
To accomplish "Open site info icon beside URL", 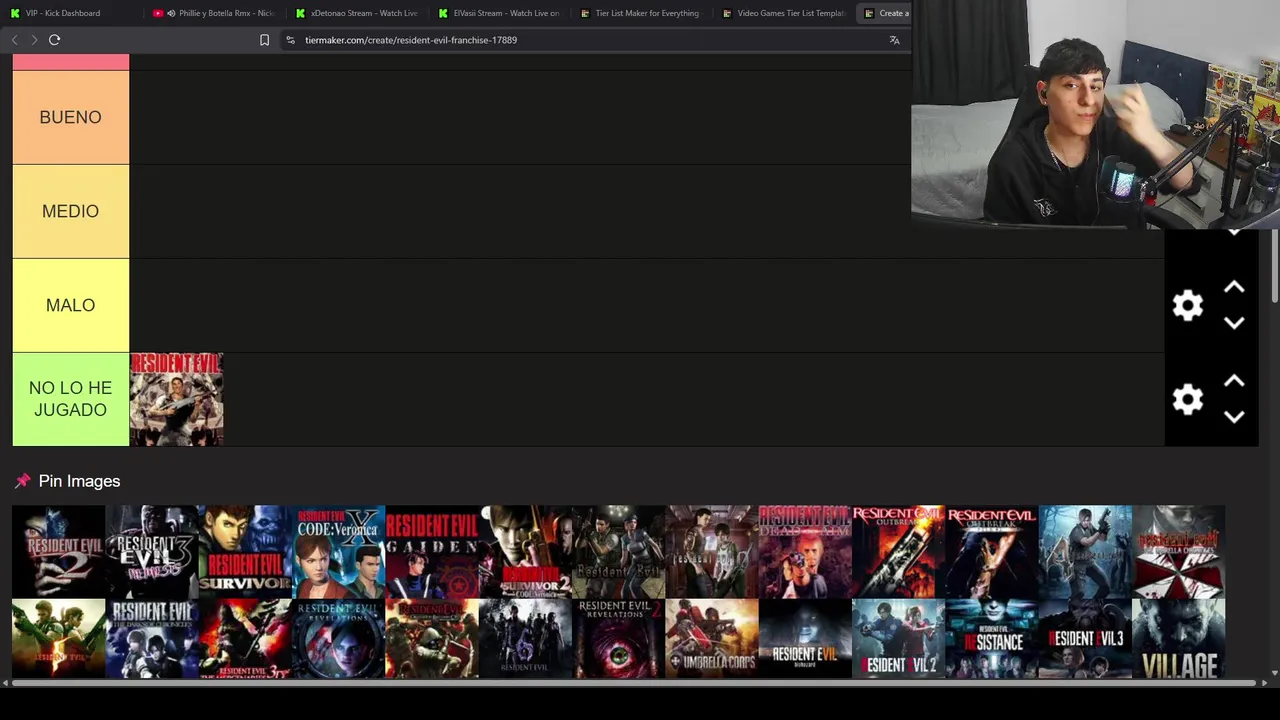I will tap(290, 40).
